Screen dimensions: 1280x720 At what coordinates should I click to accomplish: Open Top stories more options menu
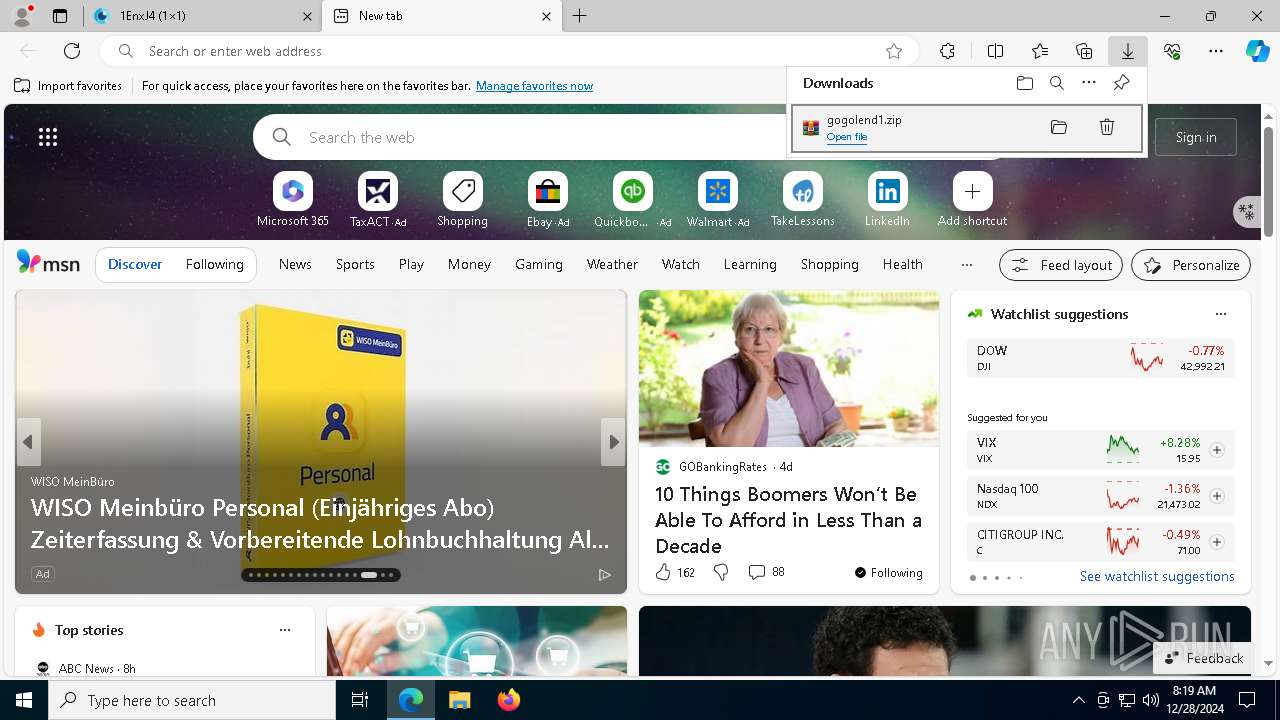click(x=285, y=630)
